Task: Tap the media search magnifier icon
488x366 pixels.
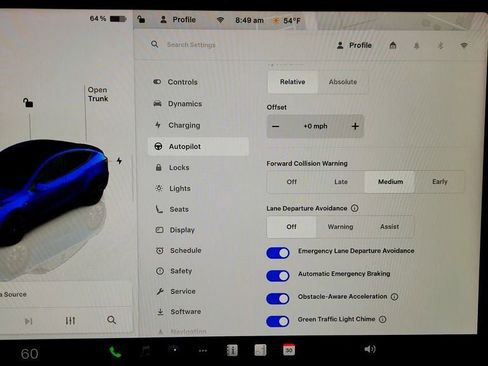Action: point(111,320)
